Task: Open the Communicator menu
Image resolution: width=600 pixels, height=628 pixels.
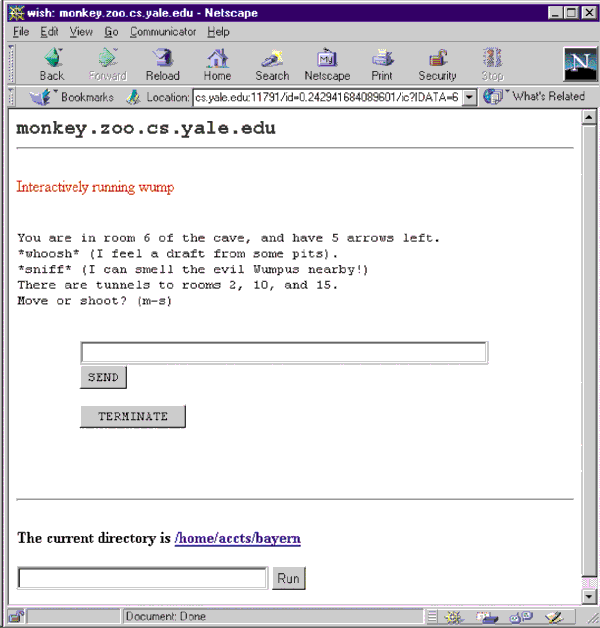Action: point(163,32)
